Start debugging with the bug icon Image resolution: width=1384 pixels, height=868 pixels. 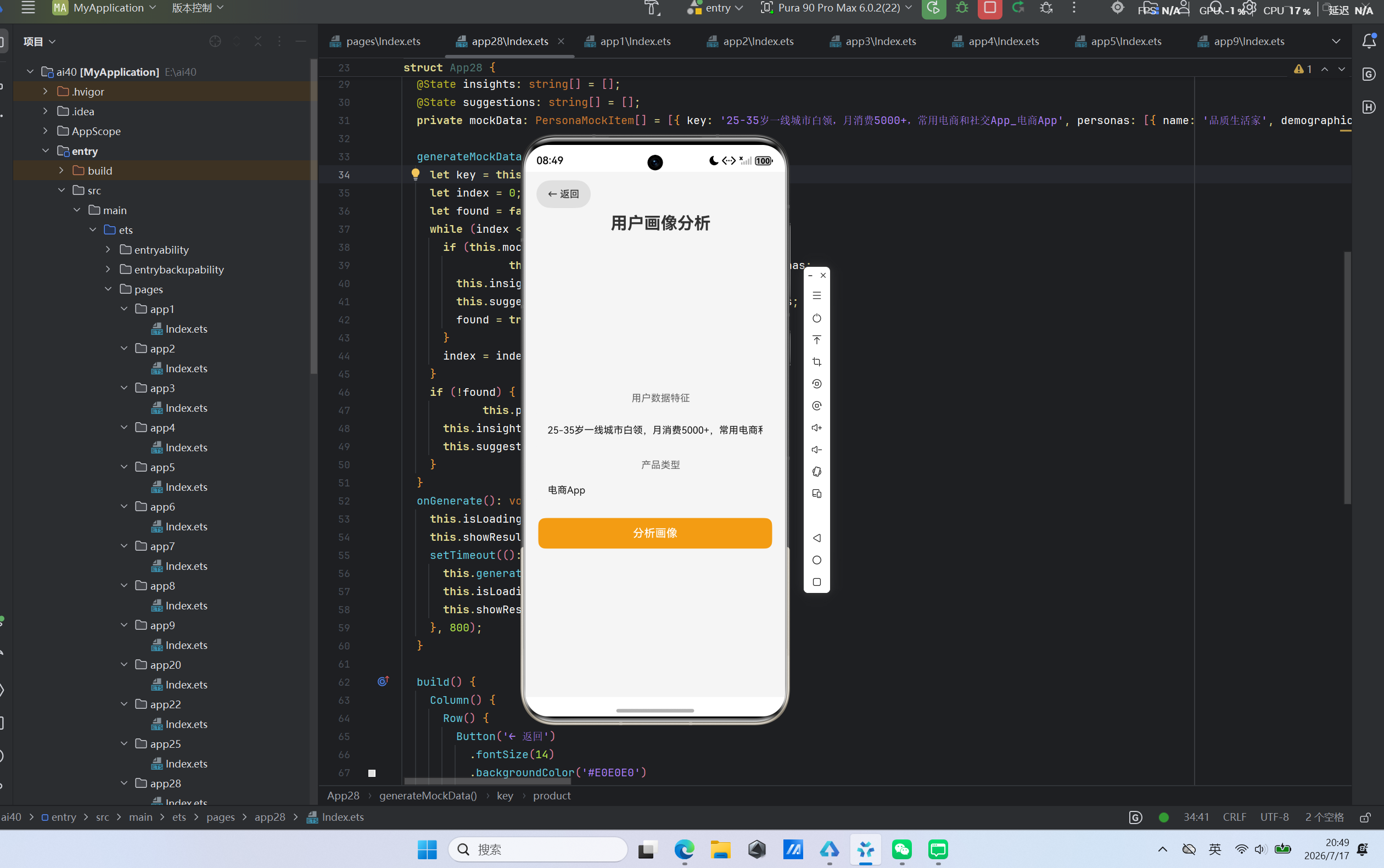(x=962, y=8)
